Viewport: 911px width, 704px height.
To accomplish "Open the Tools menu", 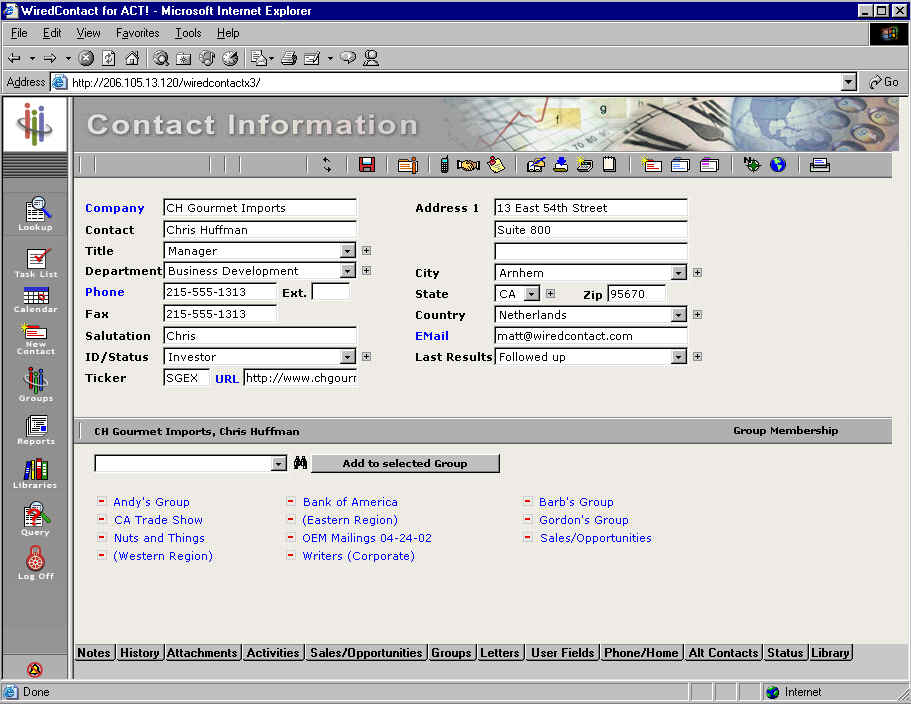I will click(x=188, y=33).
